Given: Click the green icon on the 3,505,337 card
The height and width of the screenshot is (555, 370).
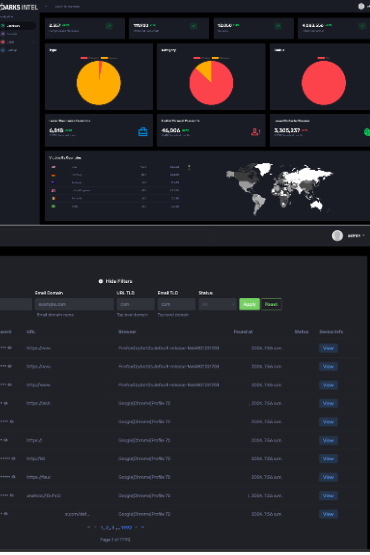Looking at the screenshot, I should point(367,132).
